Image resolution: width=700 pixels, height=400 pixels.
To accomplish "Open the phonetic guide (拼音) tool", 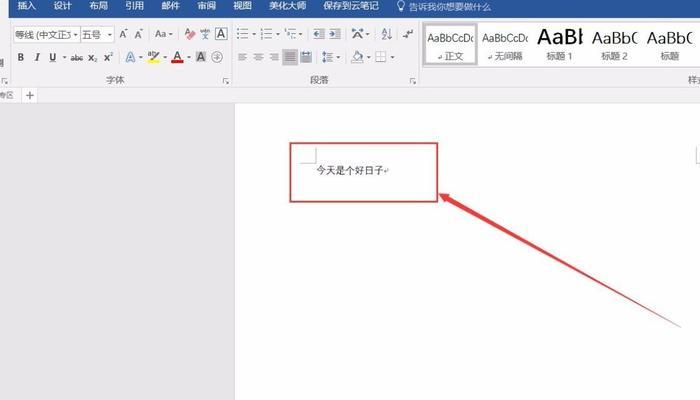I will point(205,34).
